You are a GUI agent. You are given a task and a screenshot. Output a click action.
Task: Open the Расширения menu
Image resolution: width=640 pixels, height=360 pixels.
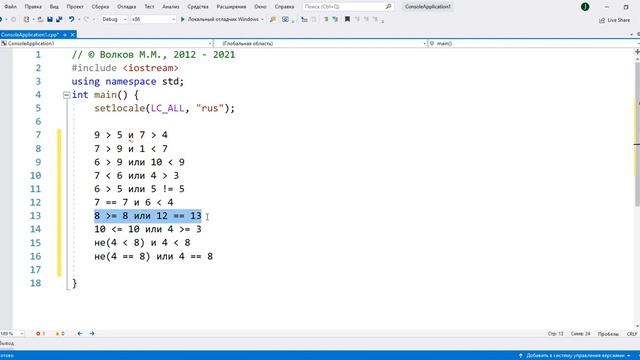tap(231, 7)
